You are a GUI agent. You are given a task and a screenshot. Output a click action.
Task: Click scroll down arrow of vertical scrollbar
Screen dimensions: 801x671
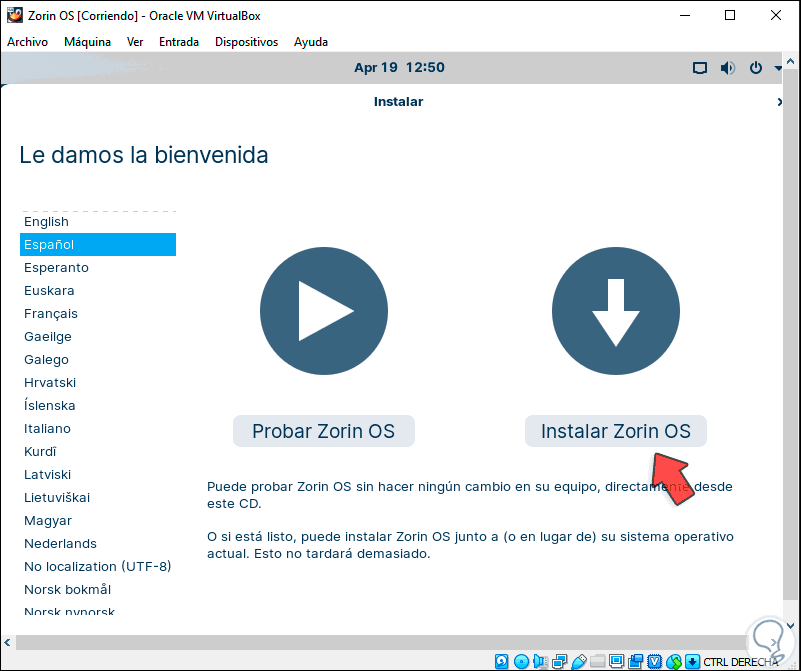point(791,626)
